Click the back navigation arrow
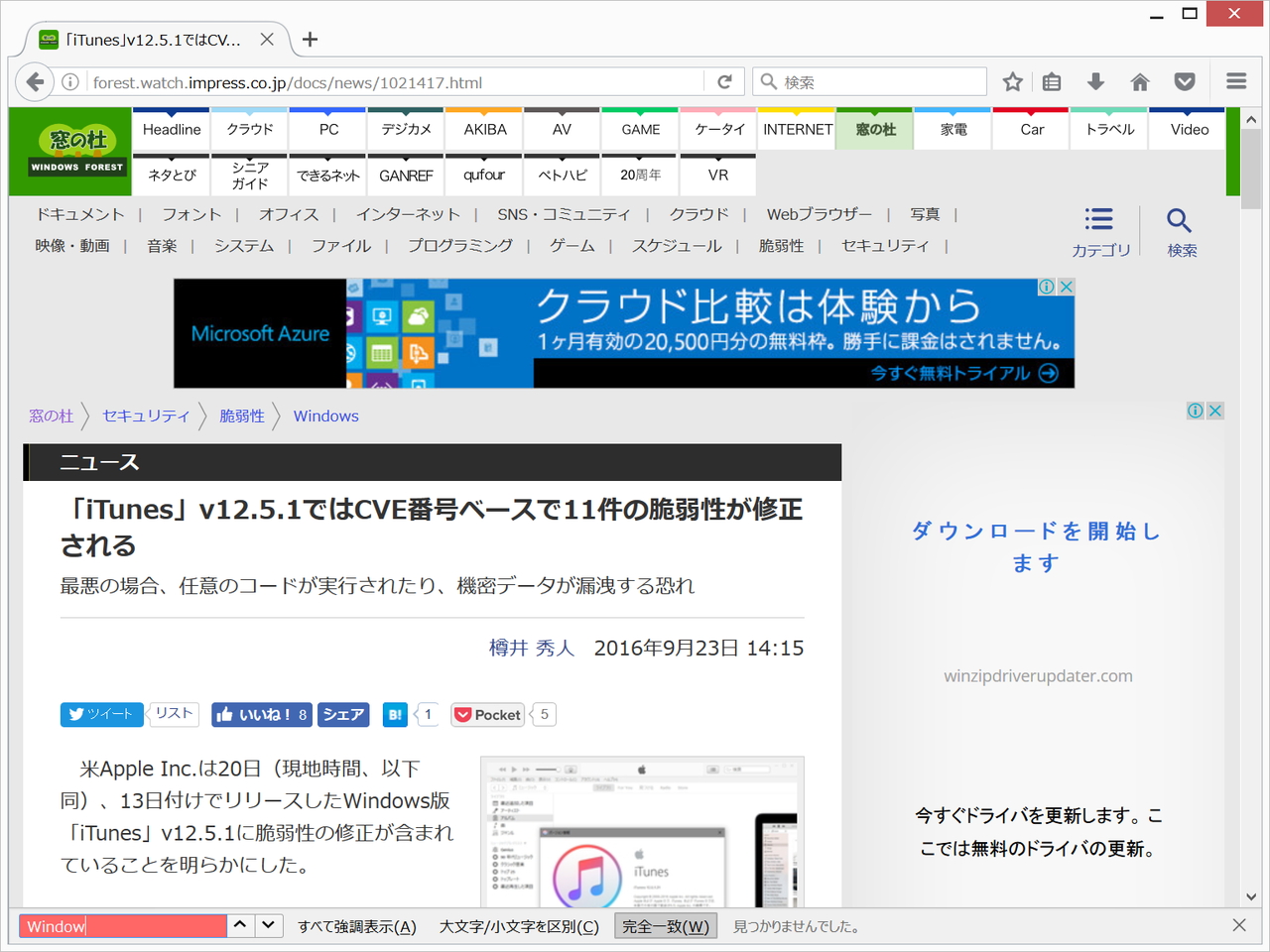Viewport: 1270px width, 952px height. click(x=35, y=82)
